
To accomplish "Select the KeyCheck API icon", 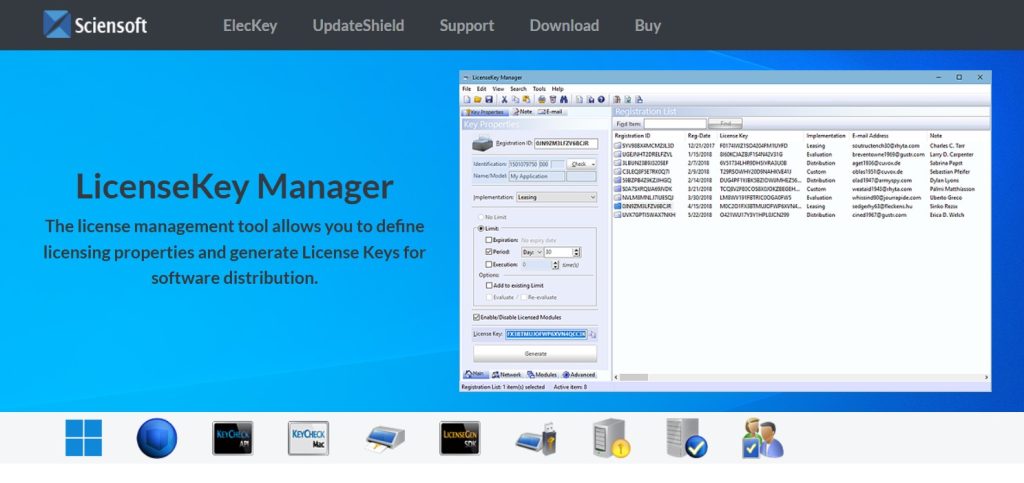I will 232,438.
